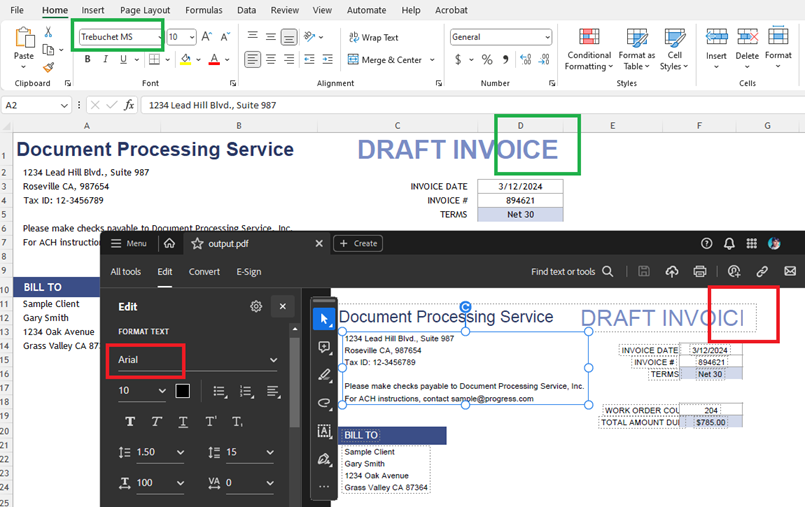
Task: Toggle center alignment in Excel
Action: 271,60
